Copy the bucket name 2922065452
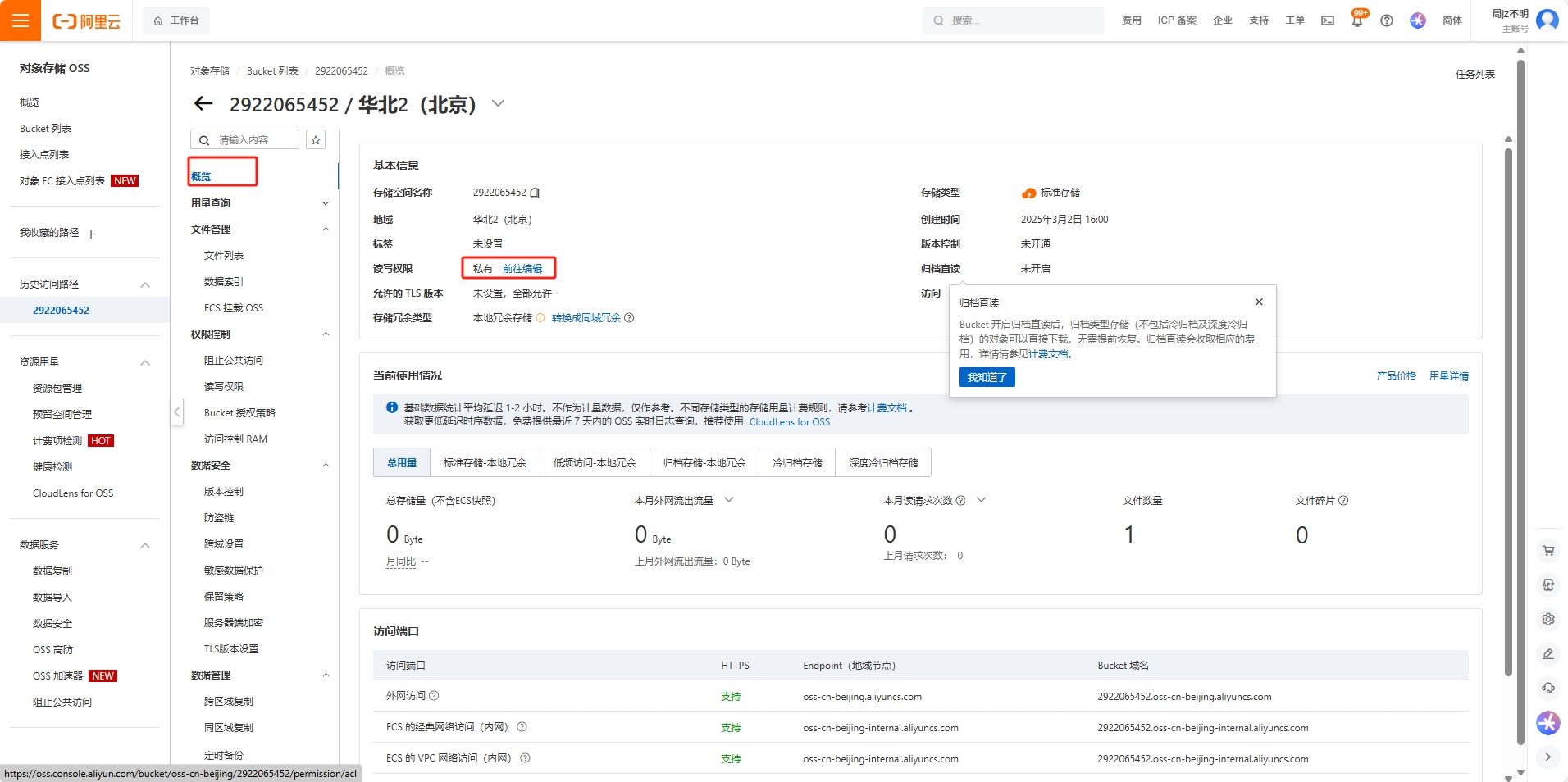This screenshot has height=782, width=1568. click(x=535, y=193)
